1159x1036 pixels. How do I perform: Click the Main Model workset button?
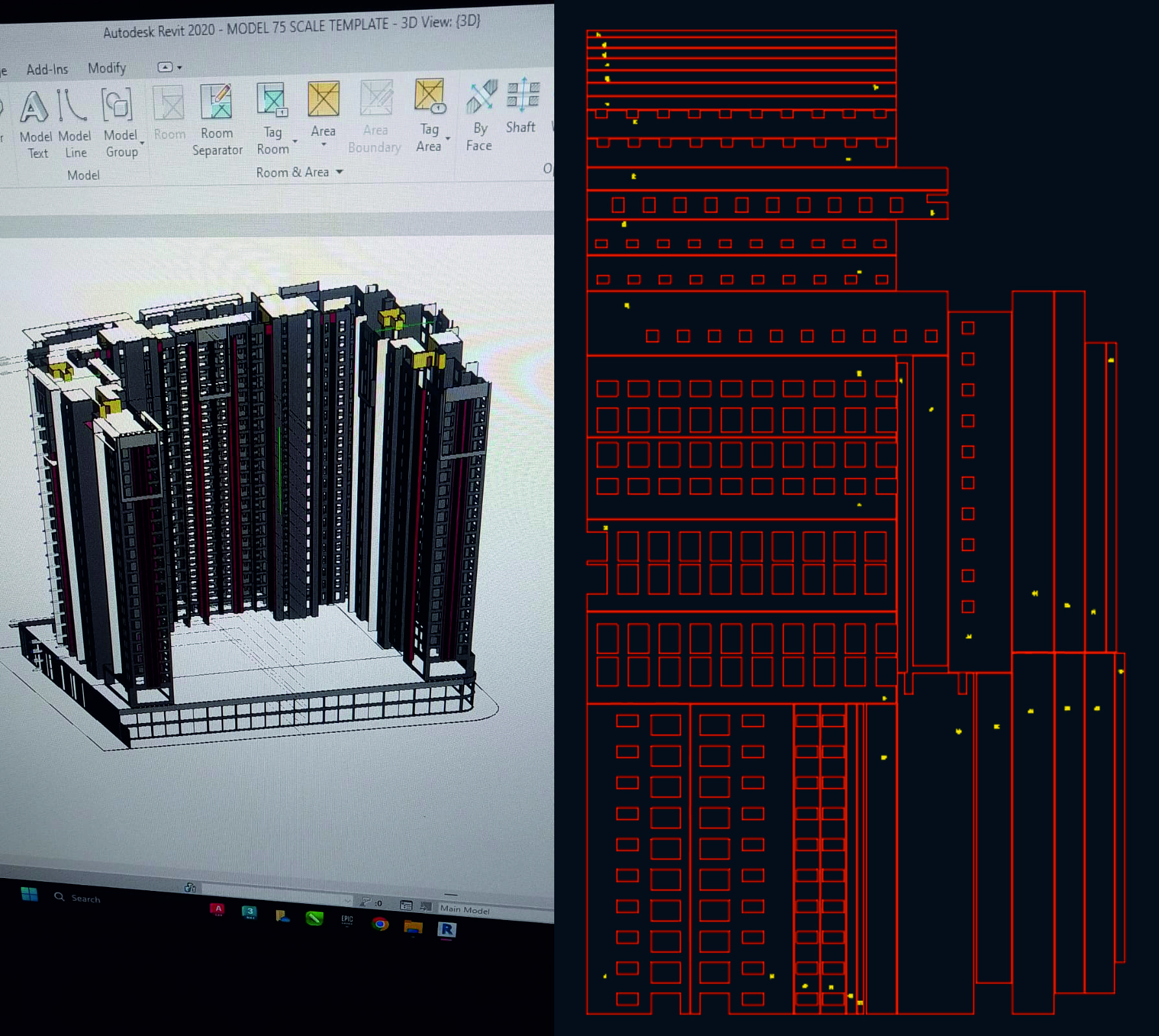click(465, 909)
